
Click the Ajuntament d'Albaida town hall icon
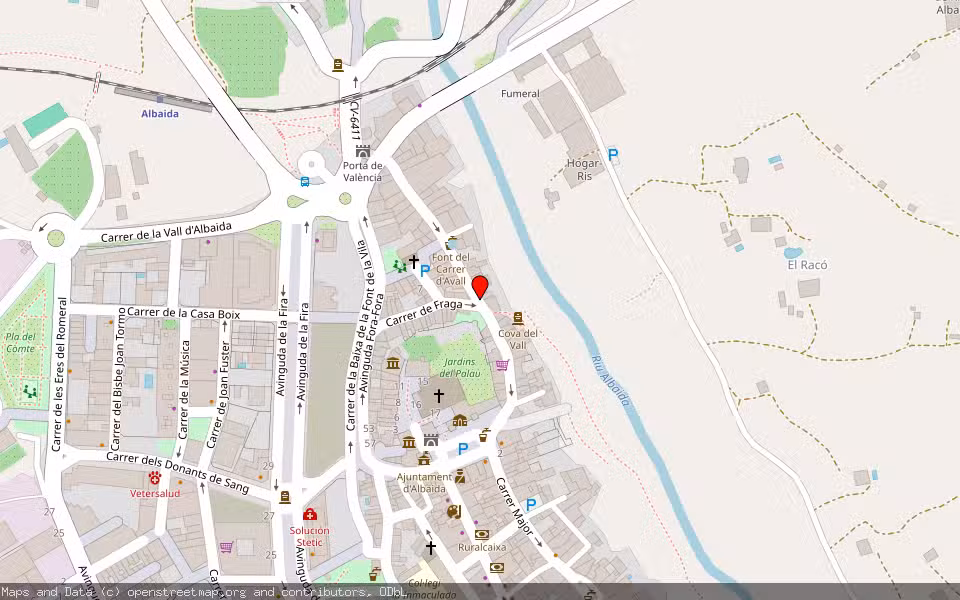click(425, 459)
